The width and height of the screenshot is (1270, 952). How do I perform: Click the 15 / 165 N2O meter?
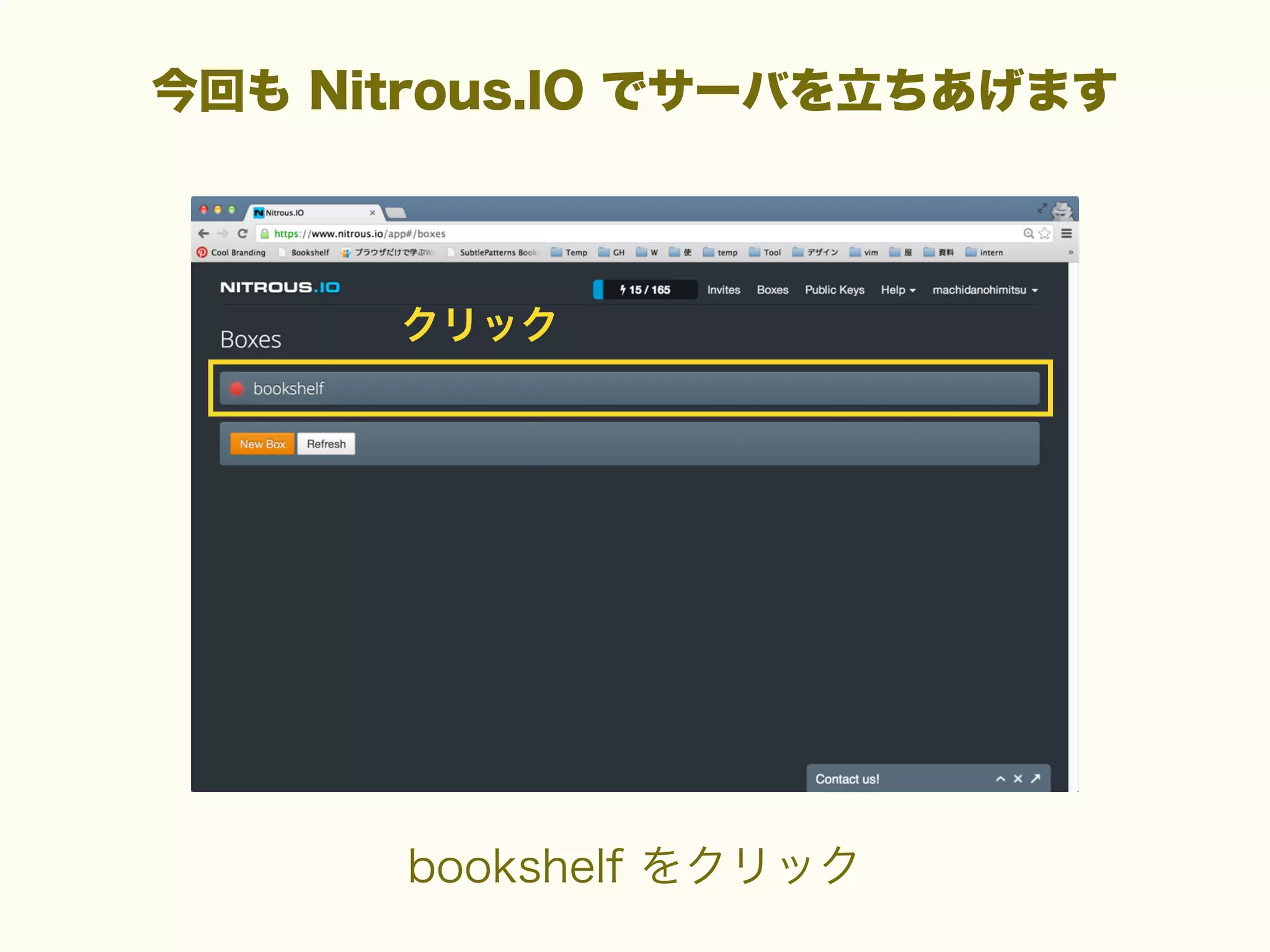tap(645, 289)
